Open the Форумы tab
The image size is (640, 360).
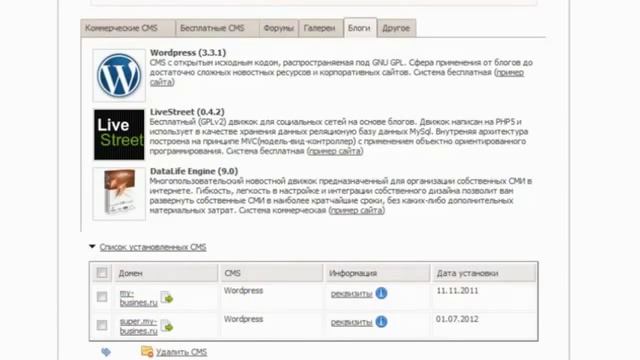point(278,28)
